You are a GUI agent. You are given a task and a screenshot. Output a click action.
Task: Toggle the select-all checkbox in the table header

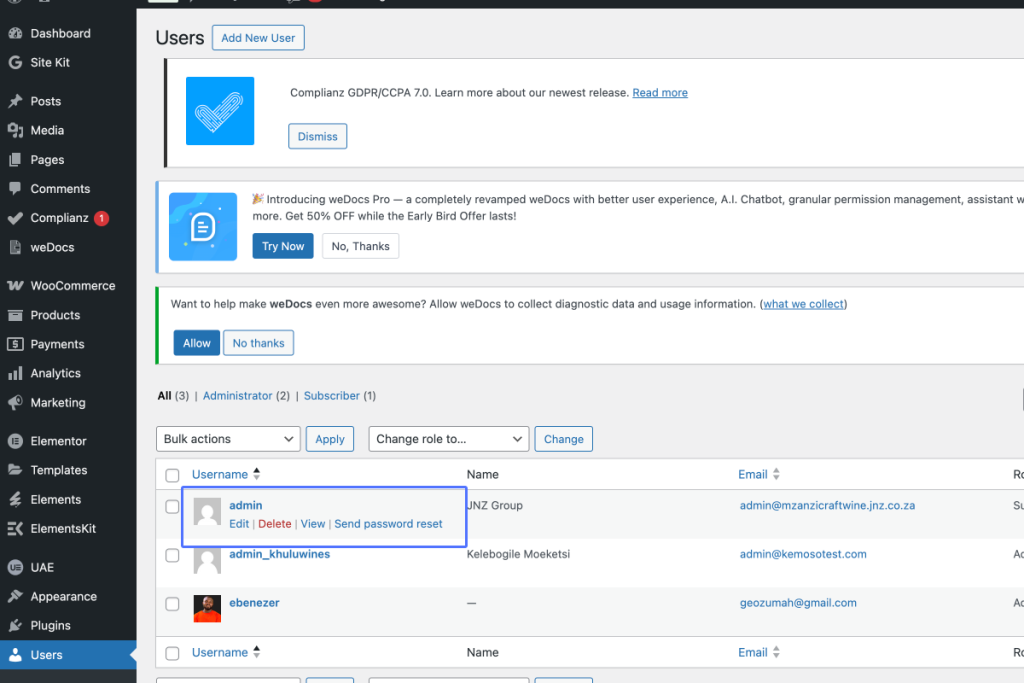[x=172, y=475]
